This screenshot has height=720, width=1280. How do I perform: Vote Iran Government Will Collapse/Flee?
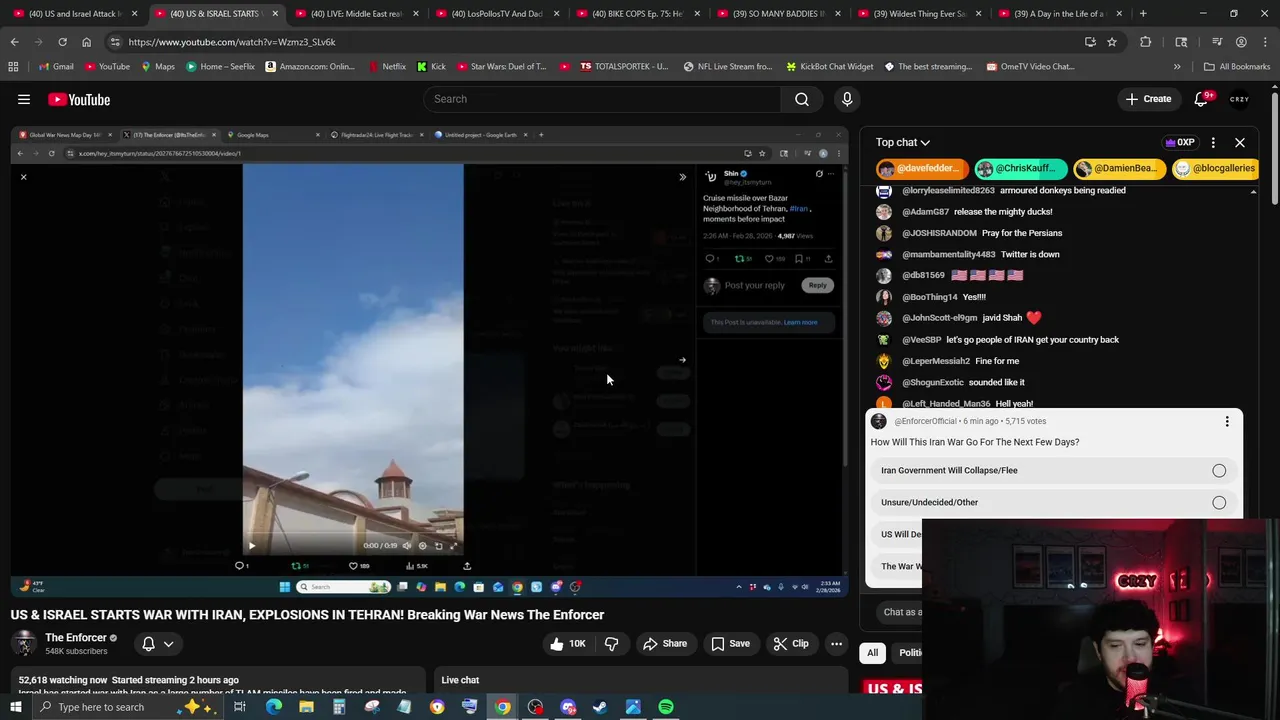[x=1054, y=470]
